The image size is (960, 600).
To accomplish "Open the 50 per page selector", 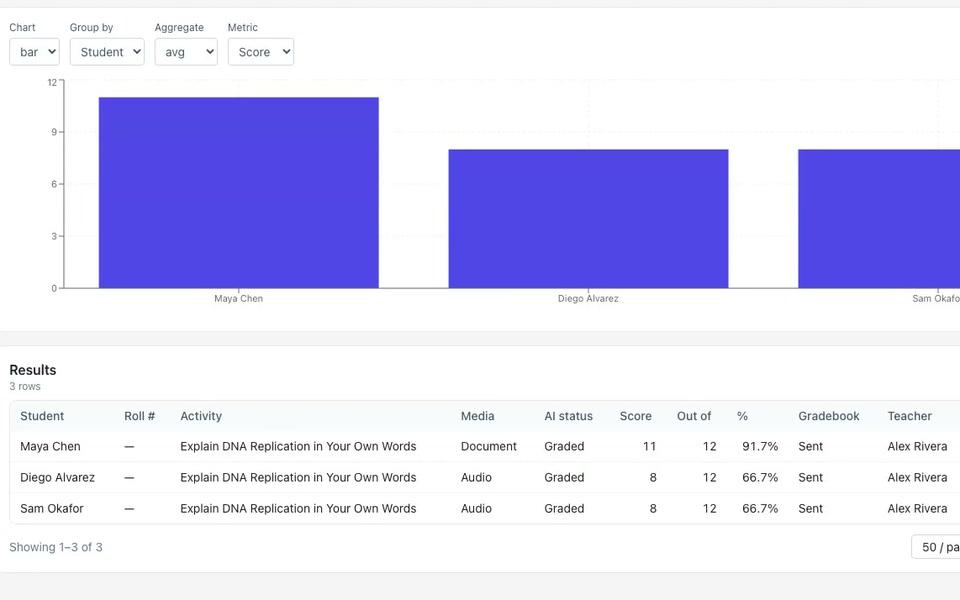I will coord(936,547).
